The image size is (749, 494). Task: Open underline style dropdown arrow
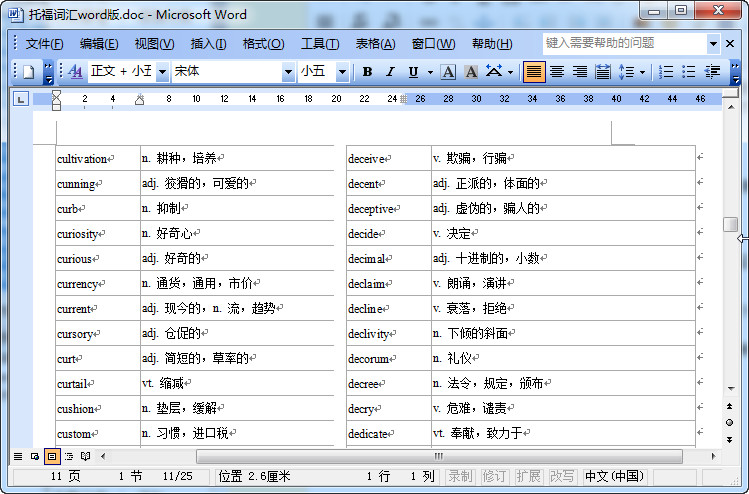coord(430,73)
